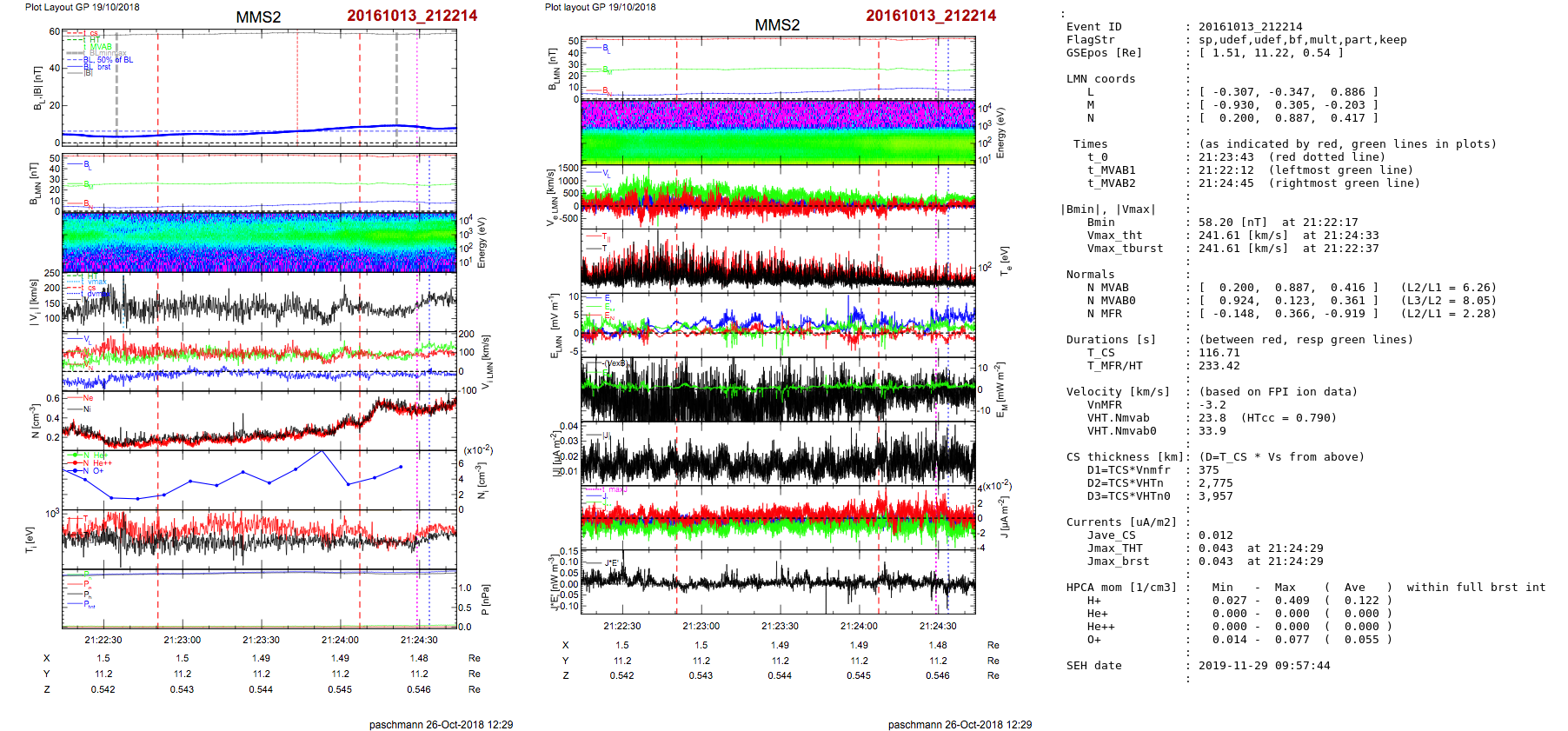The height and width of the screenshot is (731, 1568).
Task: Click the red event ID title above left plot
Action: click(x=412, y=16)
